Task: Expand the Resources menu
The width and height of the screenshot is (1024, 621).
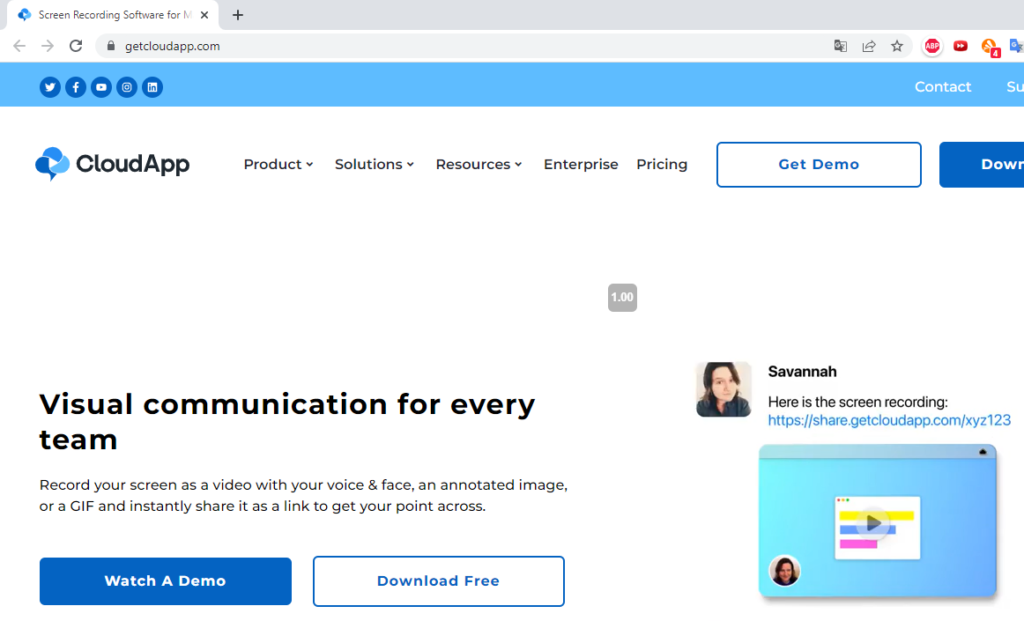Action: click(x=479, y=165)
